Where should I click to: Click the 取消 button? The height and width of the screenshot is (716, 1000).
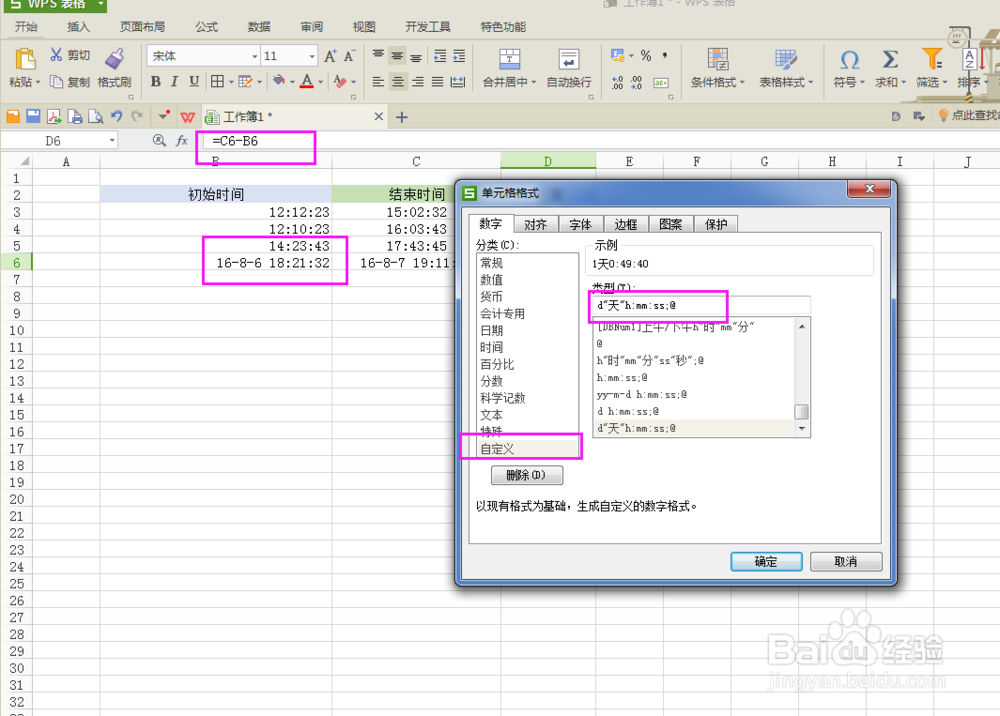[x=846, y=562]
